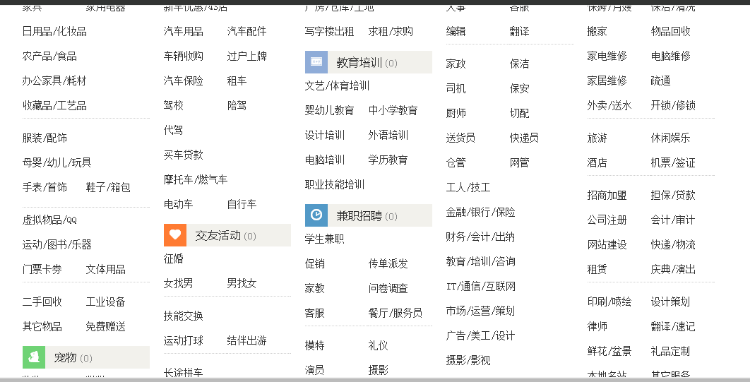Go to 摩托车/燃气车 listings
This screenshot has height=382, width=750.
pos(196,179)
